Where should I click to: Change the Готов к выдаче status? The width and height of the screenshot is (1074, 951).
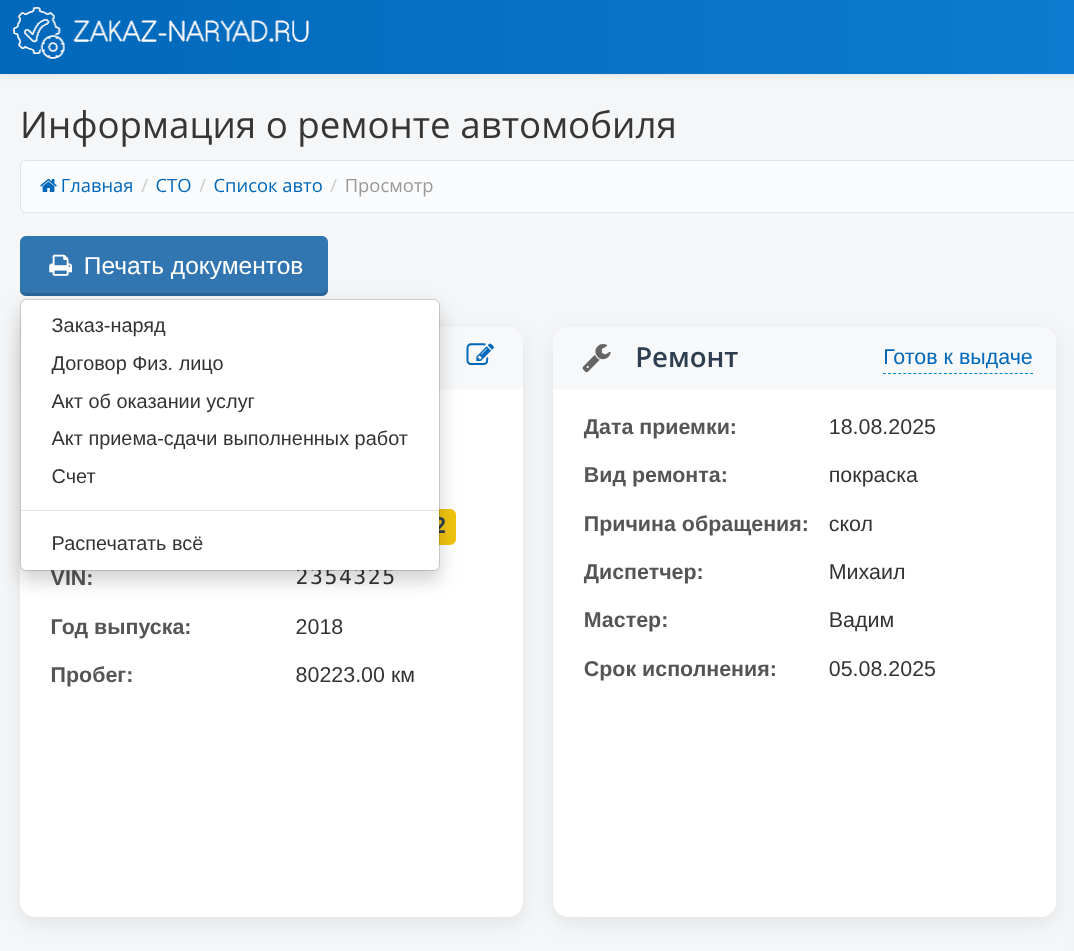point(957,358)
